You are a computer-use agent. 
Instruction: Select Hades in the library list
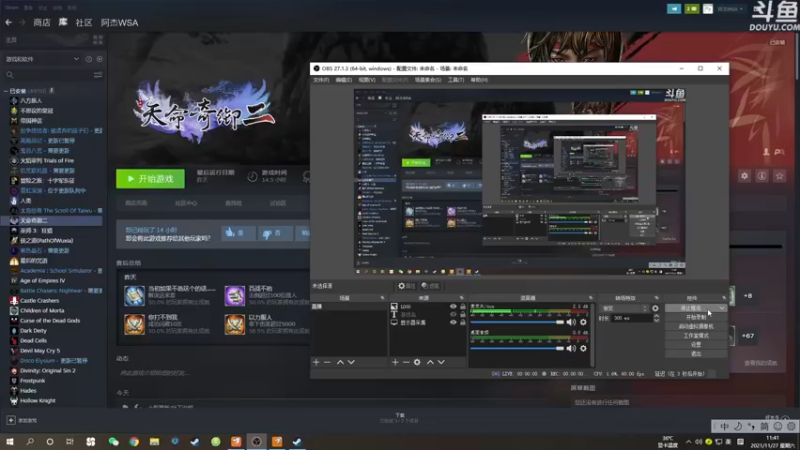[28, 390]
